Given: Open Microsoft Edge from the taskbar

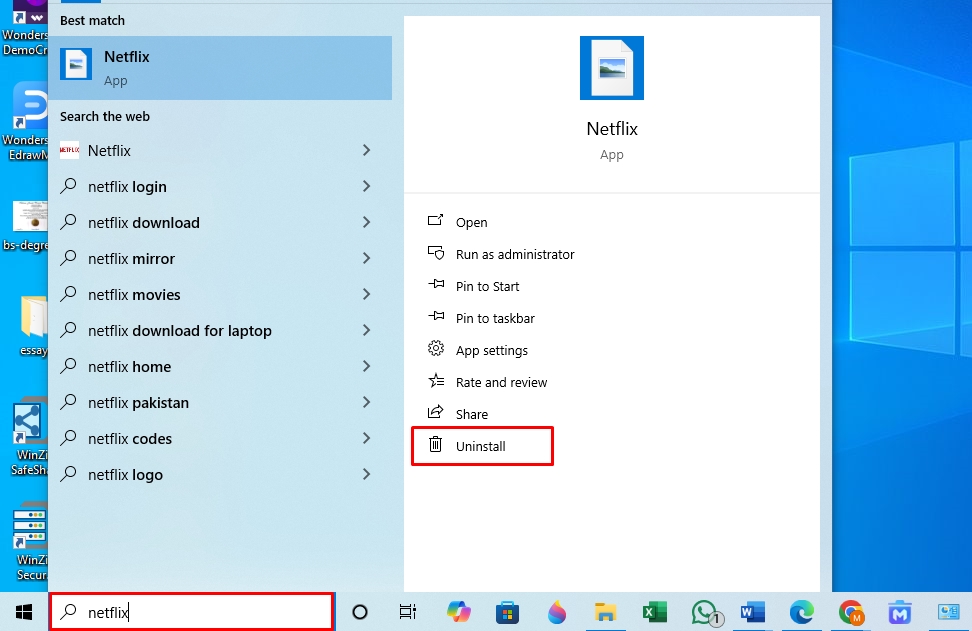Looking at the screenshot, I should (802, 612).
